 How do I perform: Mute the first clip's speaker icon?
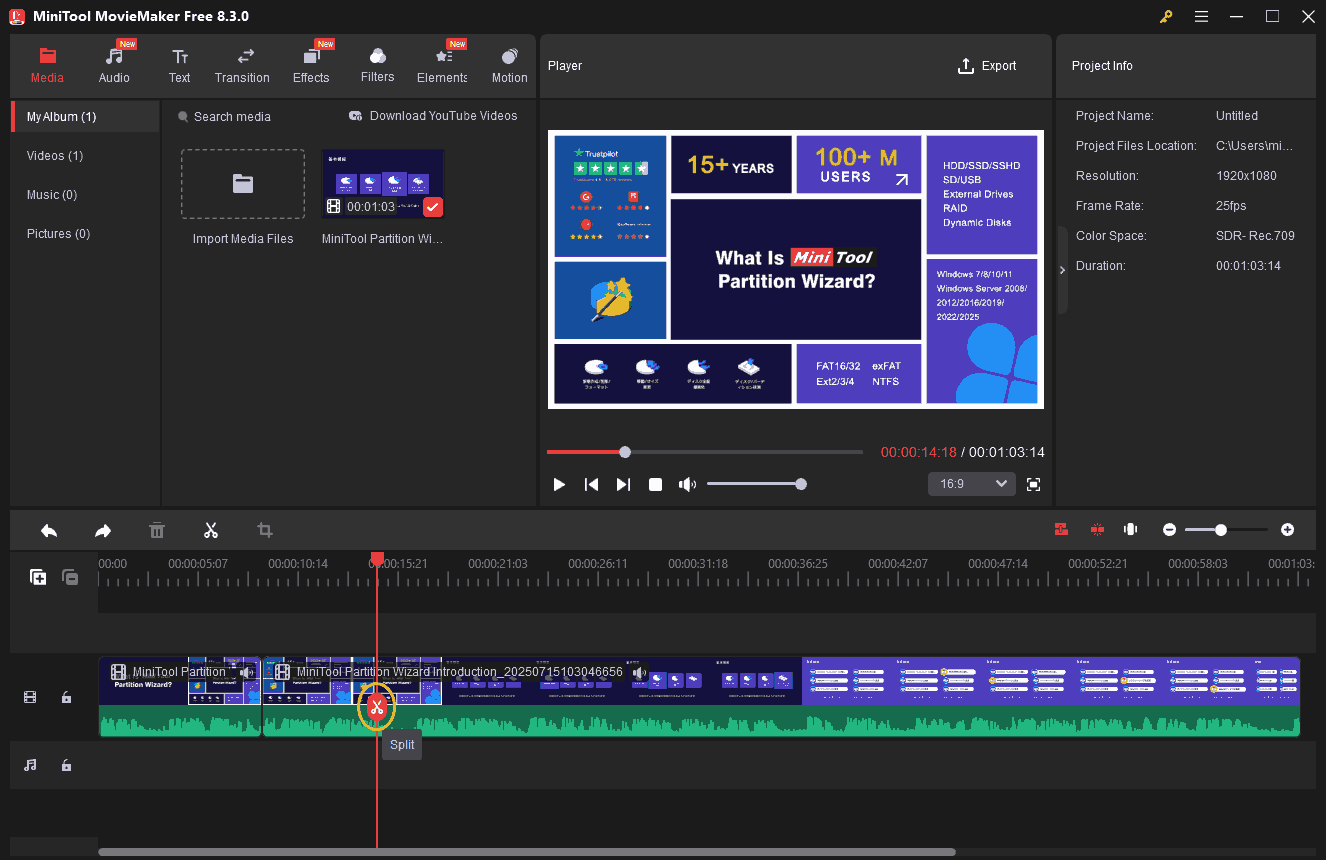(246, 672)
